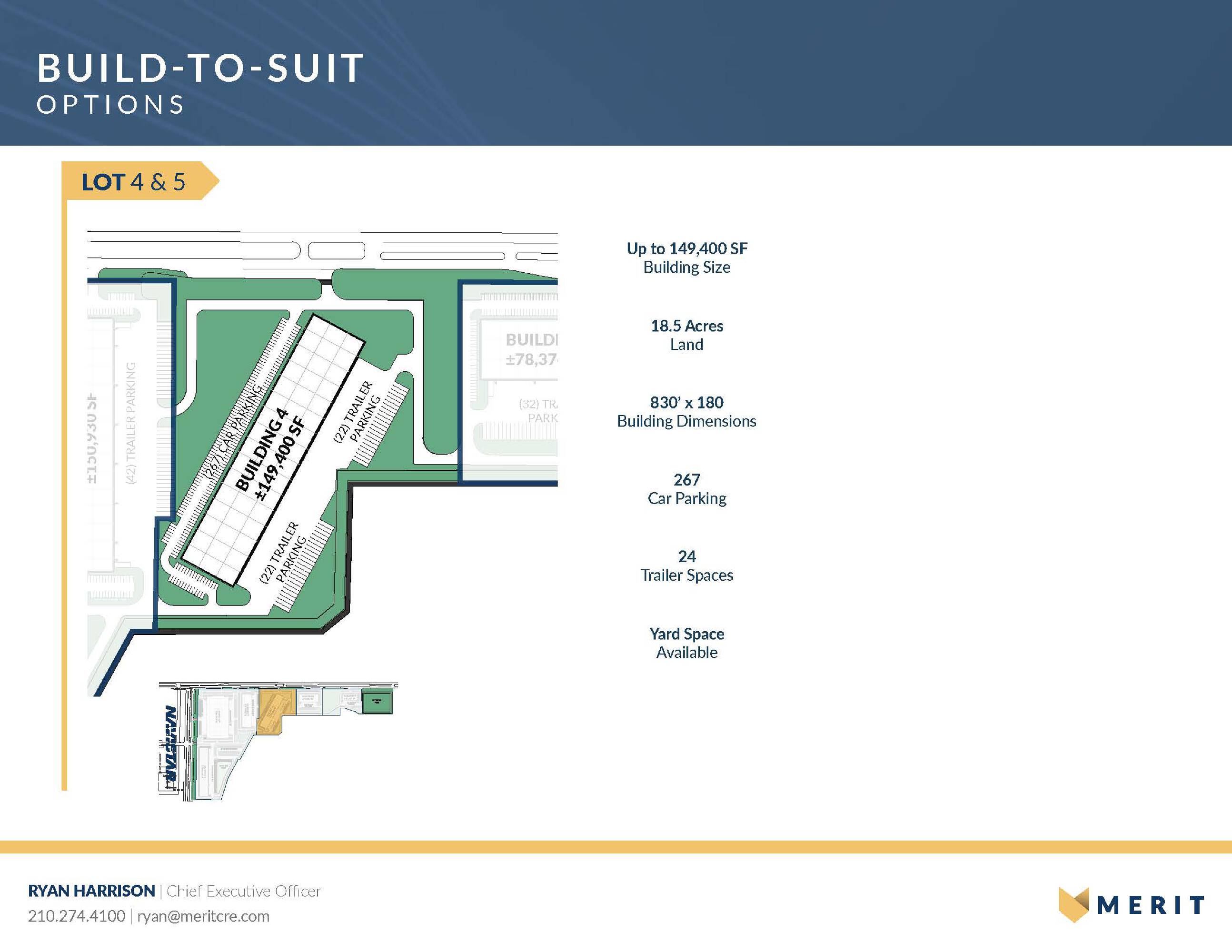
Task: Click the 830' x 180 Building Dimensions text
Action: (686, 412)
